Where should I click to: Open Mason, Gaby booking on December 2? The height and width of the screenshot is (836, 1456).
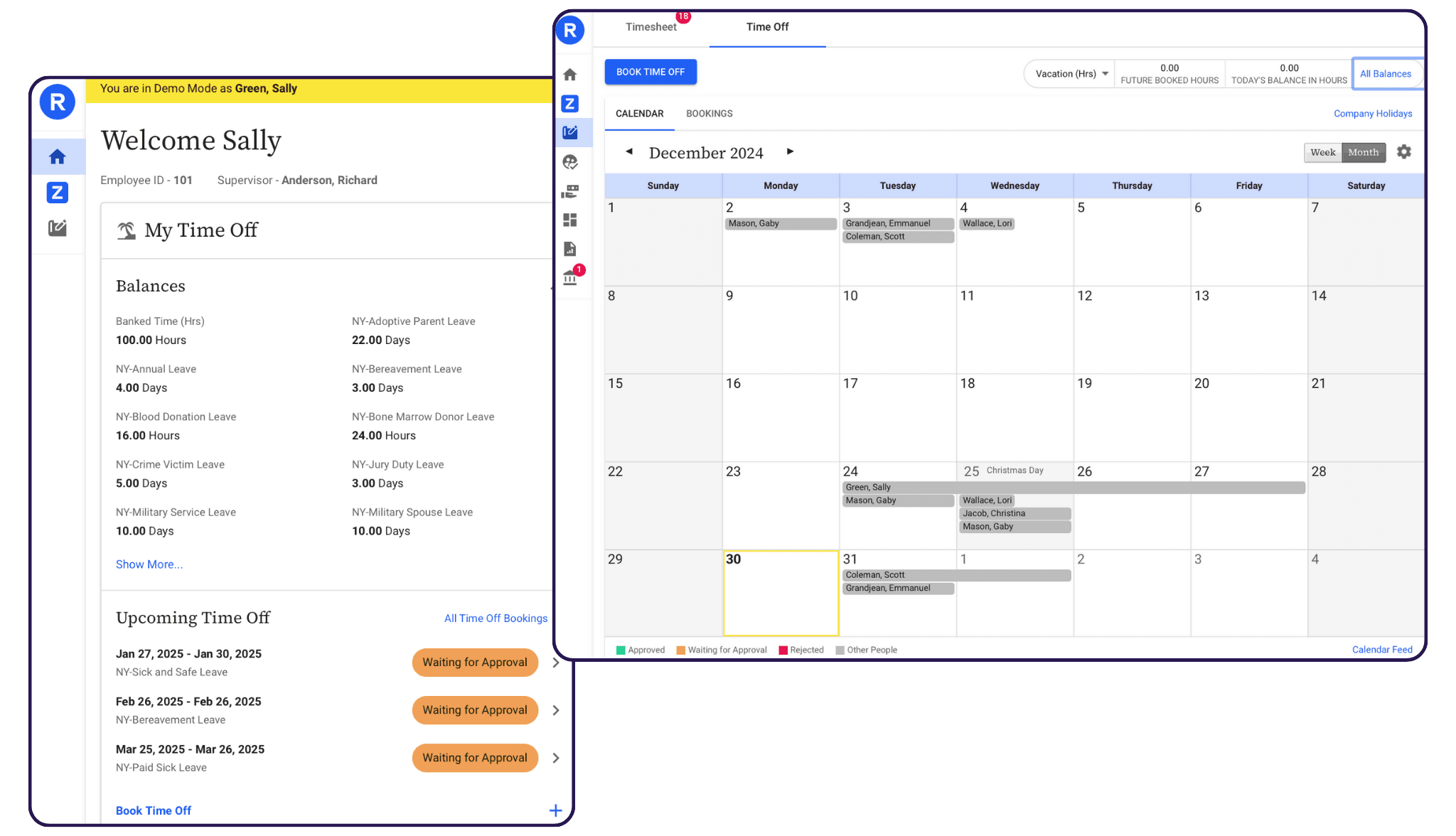pos(781,224)
